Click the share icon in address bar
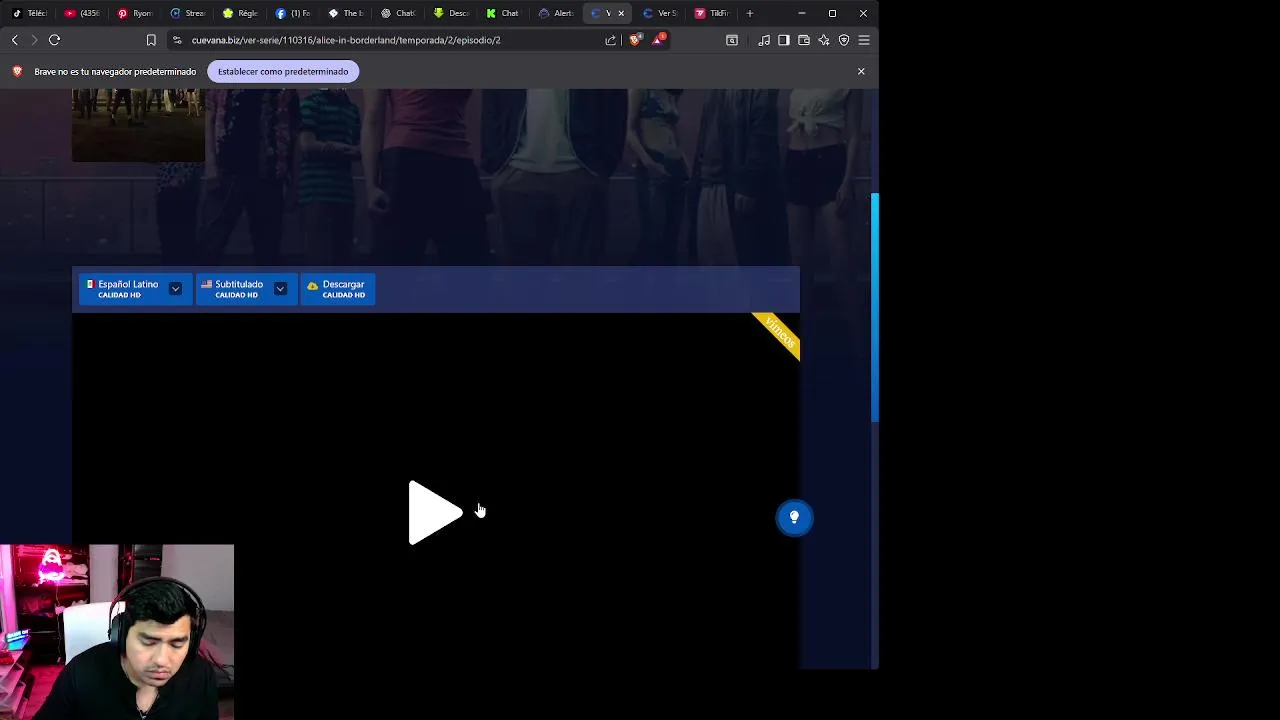 pyautogui.click(x=610, y=40)
